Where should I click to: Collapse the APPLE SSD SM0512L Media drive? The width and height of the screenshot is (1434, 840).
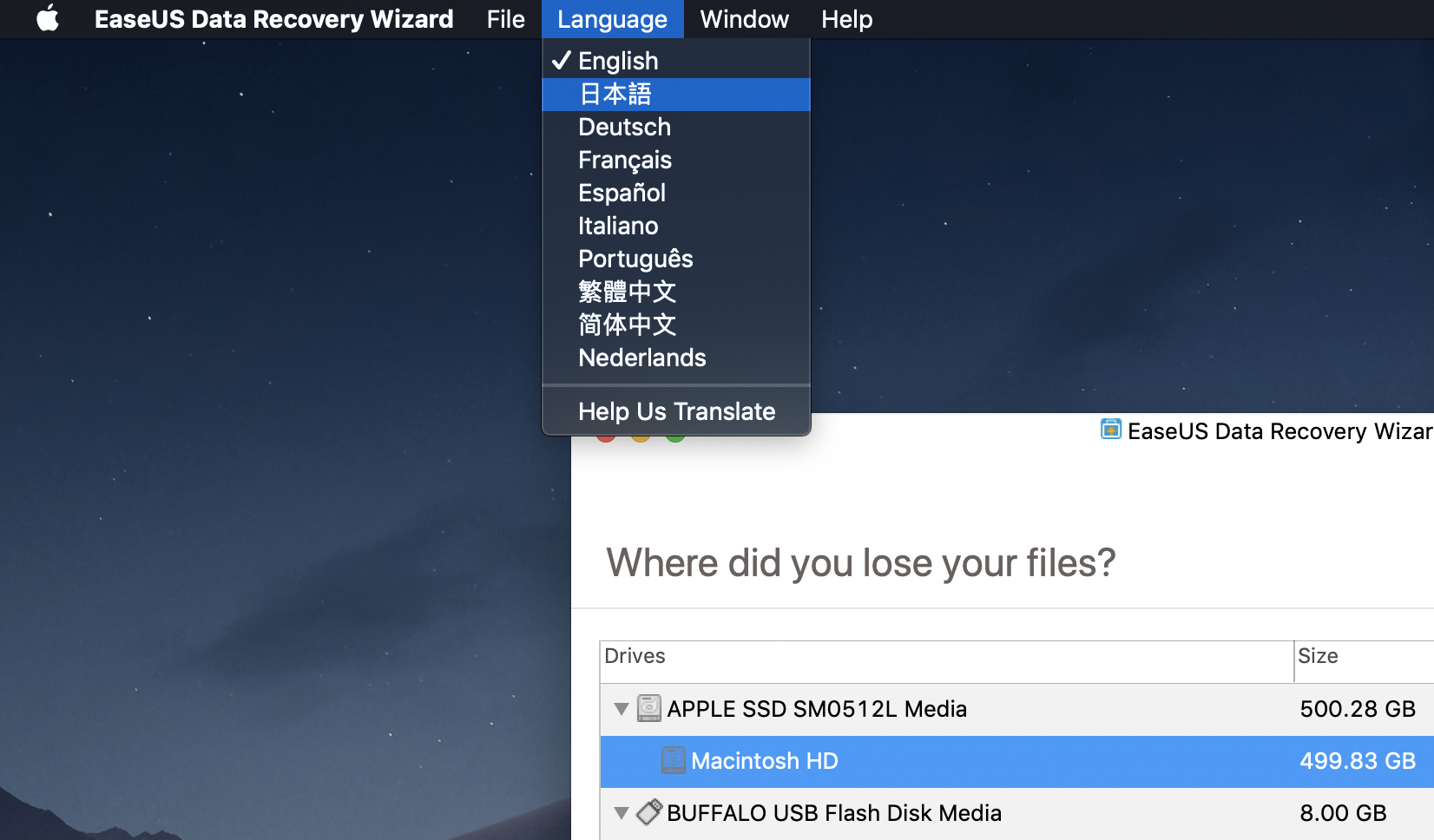point(621,709)
